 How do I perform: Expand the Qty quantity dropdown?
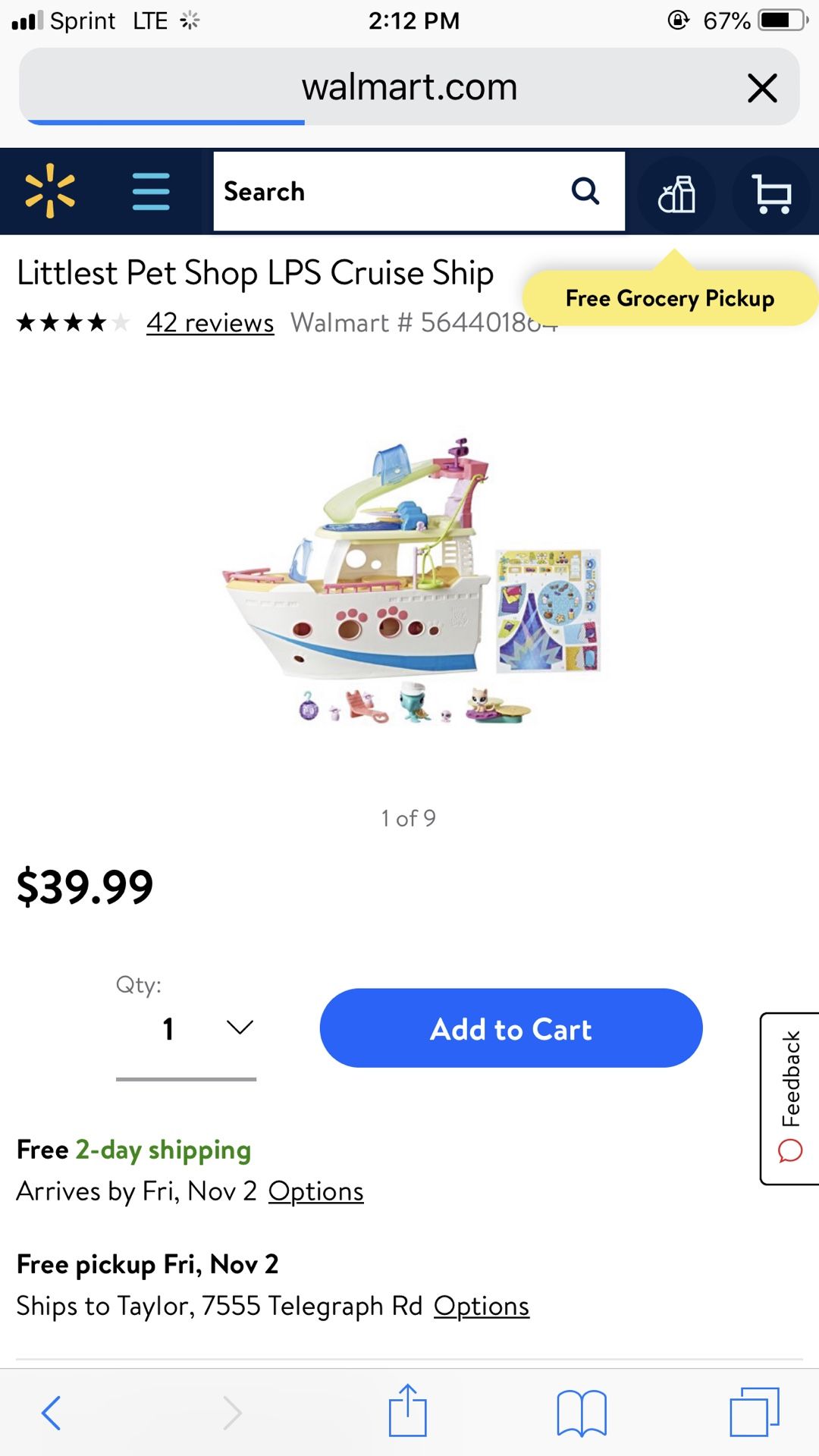coord(186,1029)
